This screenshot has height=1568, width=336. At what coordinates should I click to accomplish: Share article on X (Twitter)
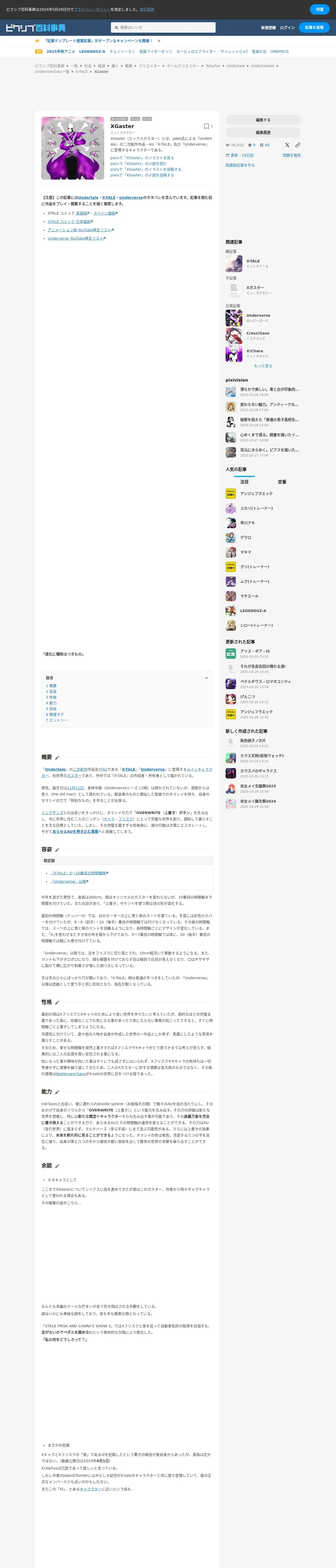[287, 145]
